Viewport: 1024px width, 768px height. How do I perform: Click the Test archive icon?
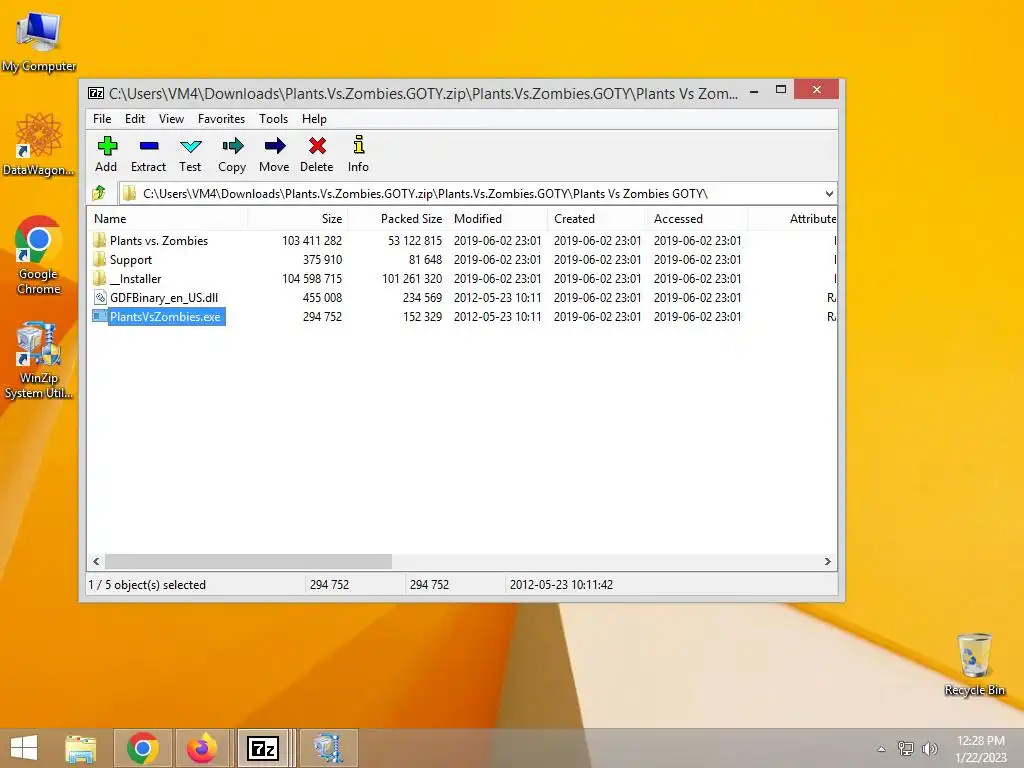191,146
